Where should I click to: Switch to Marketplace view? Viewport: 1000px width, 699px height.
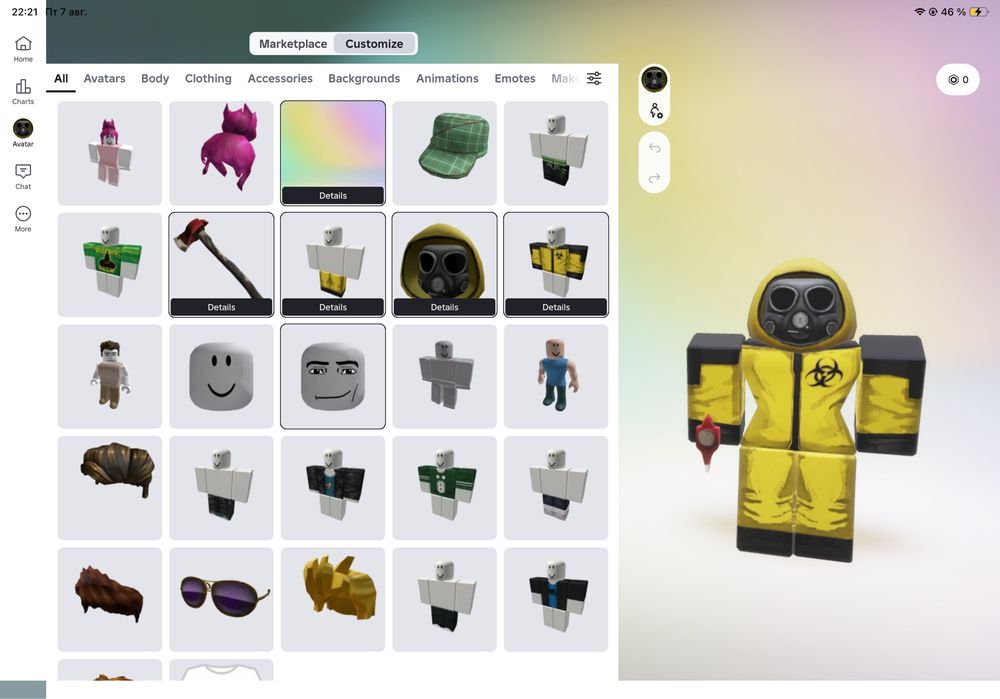pos(293,44)
